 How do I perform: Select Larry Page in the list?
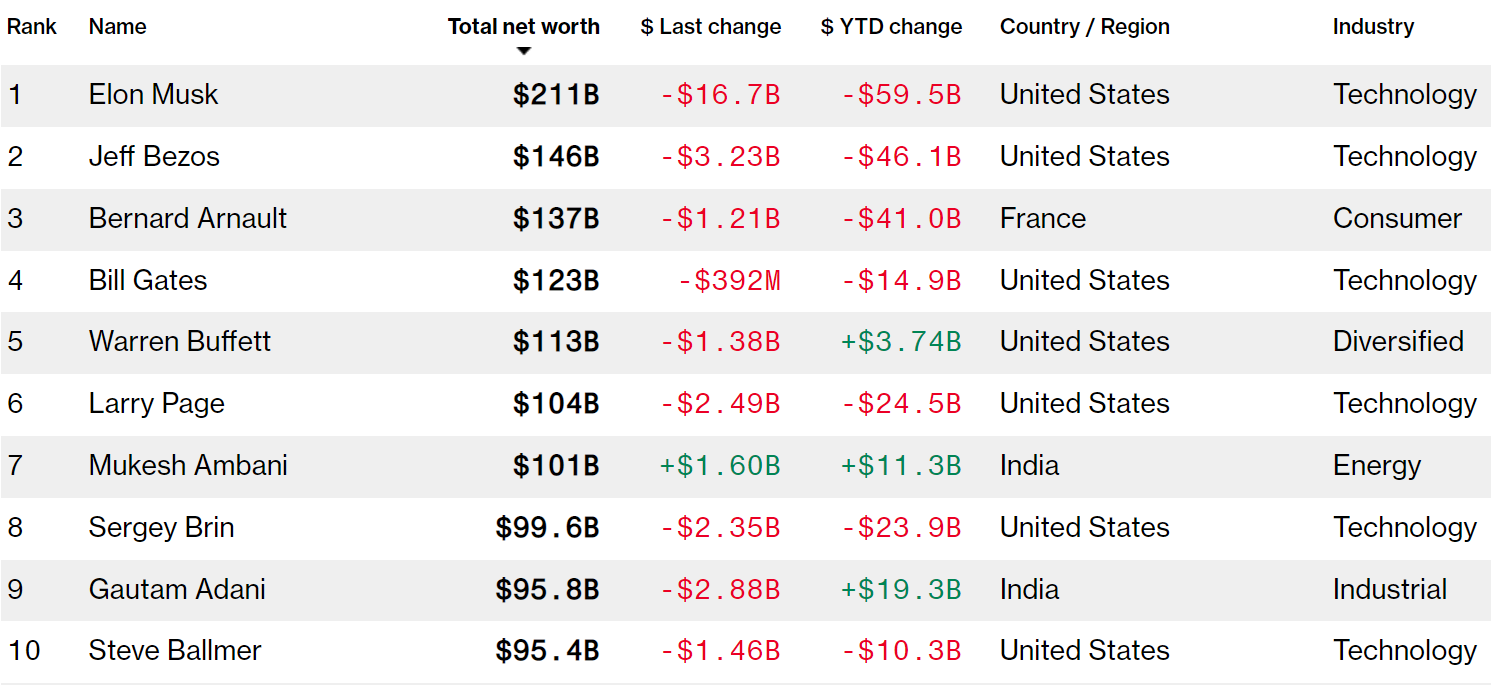pos(156,404)
